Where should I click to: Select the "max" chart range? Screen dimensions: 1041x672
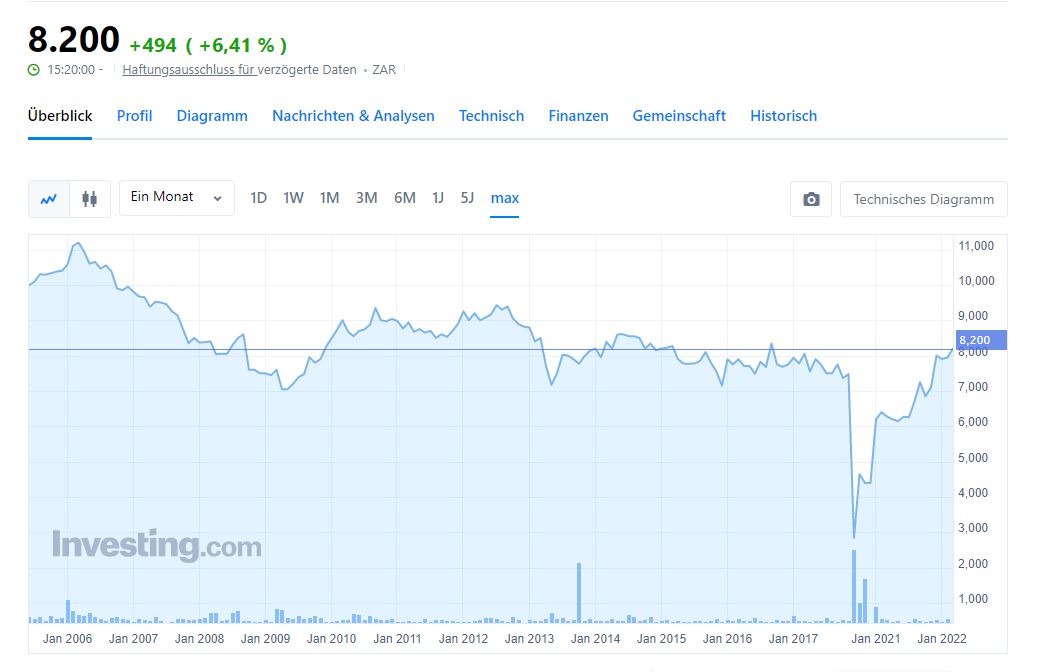[x=504, y=198]
